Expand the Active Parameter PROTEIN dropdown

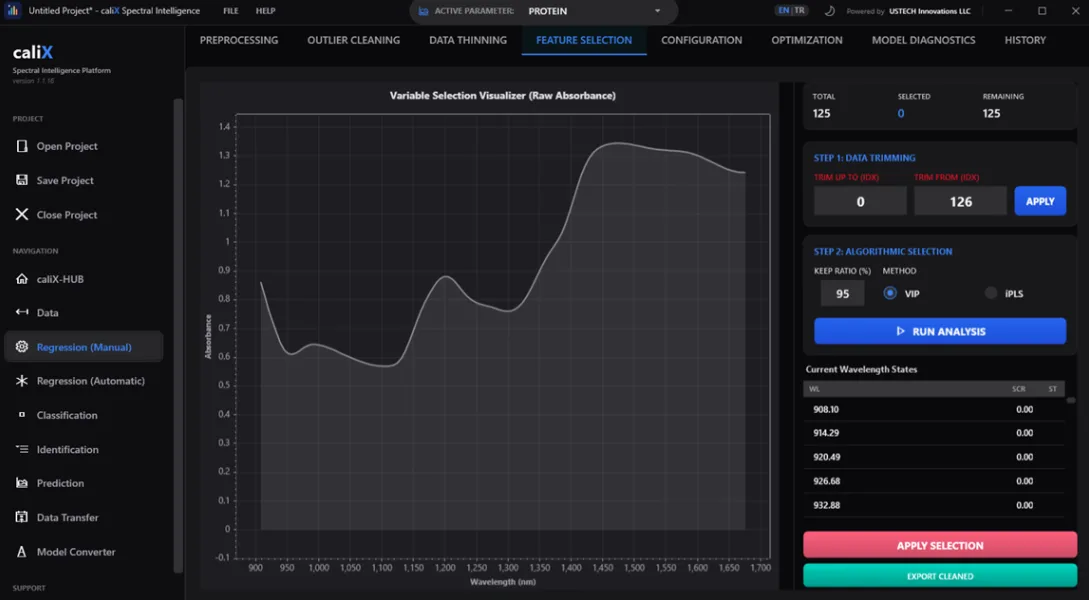[657, 11]
